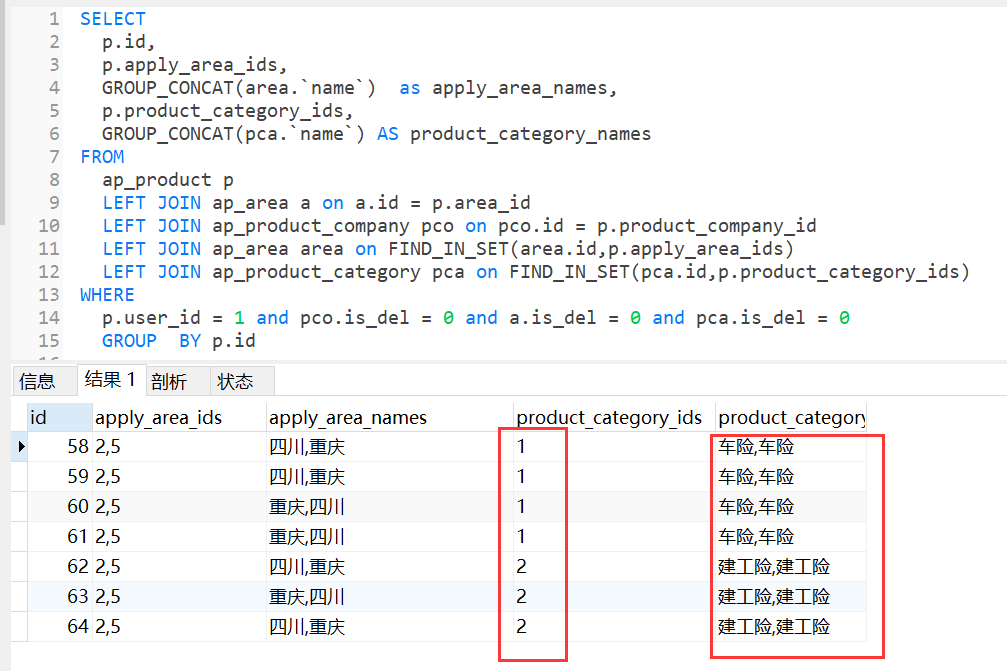Sort by apply_area_ids column header
This screenshot has width=1007, height=671.
tap(179, 417)
